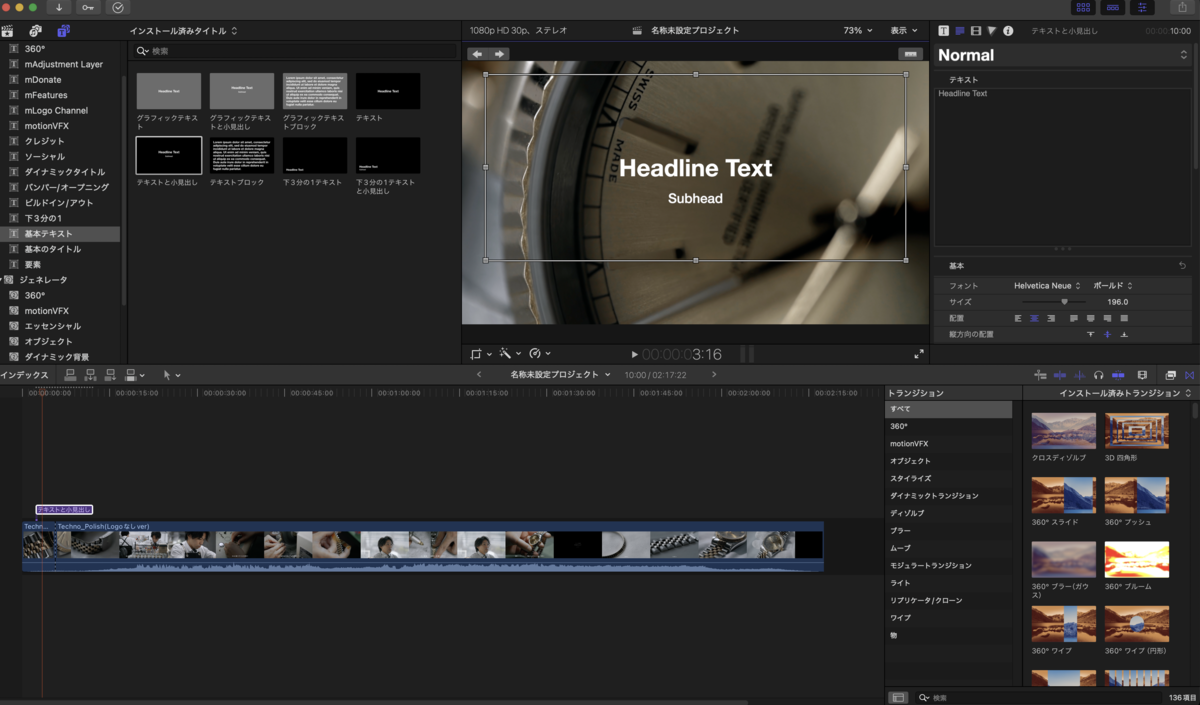Reset the 基本 section parameters
The width and height of the screenshot is (1200, 705).
1183,266
